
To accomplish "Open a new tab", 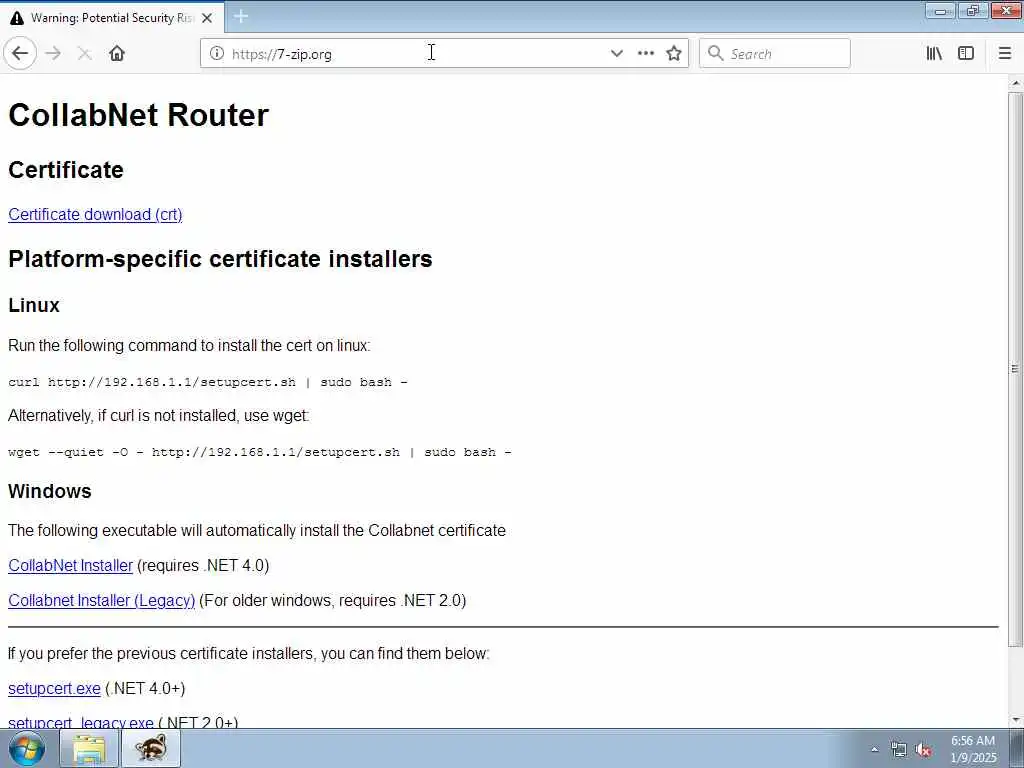I will pyautogui.click(x=241, y=16).
